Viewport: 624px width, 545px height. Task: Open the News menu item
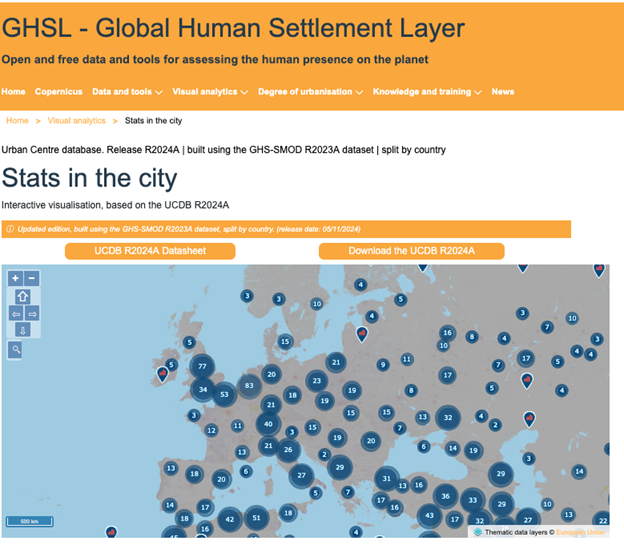click(x=503, y=92)
